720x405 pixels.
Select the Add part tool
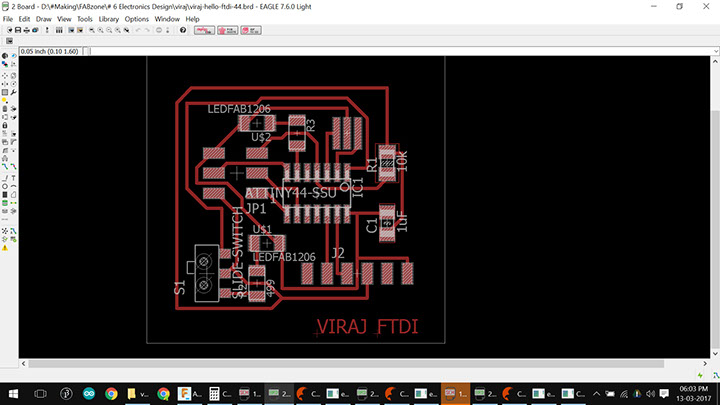coord(13,109)
